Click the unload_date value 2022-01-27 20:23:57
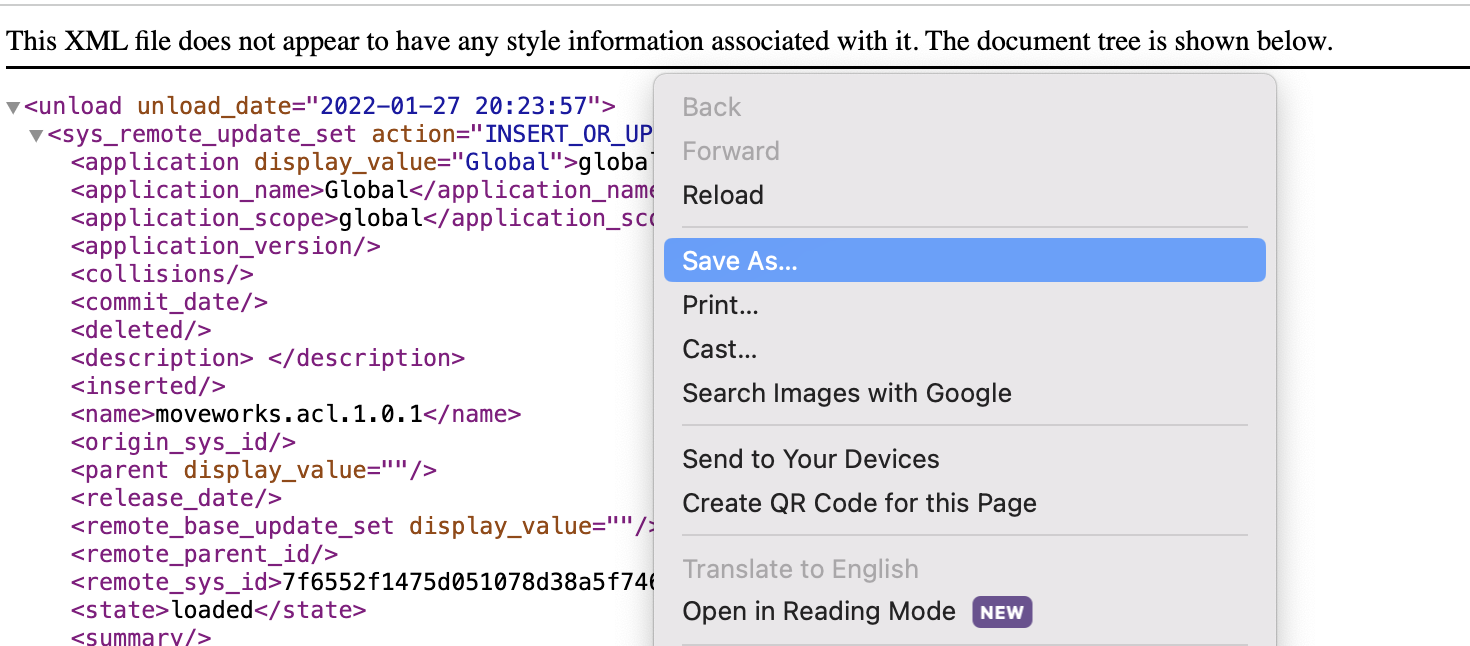Image resolution: width=1470 pixels, height=646 pixels. click(x=452, y=106)
